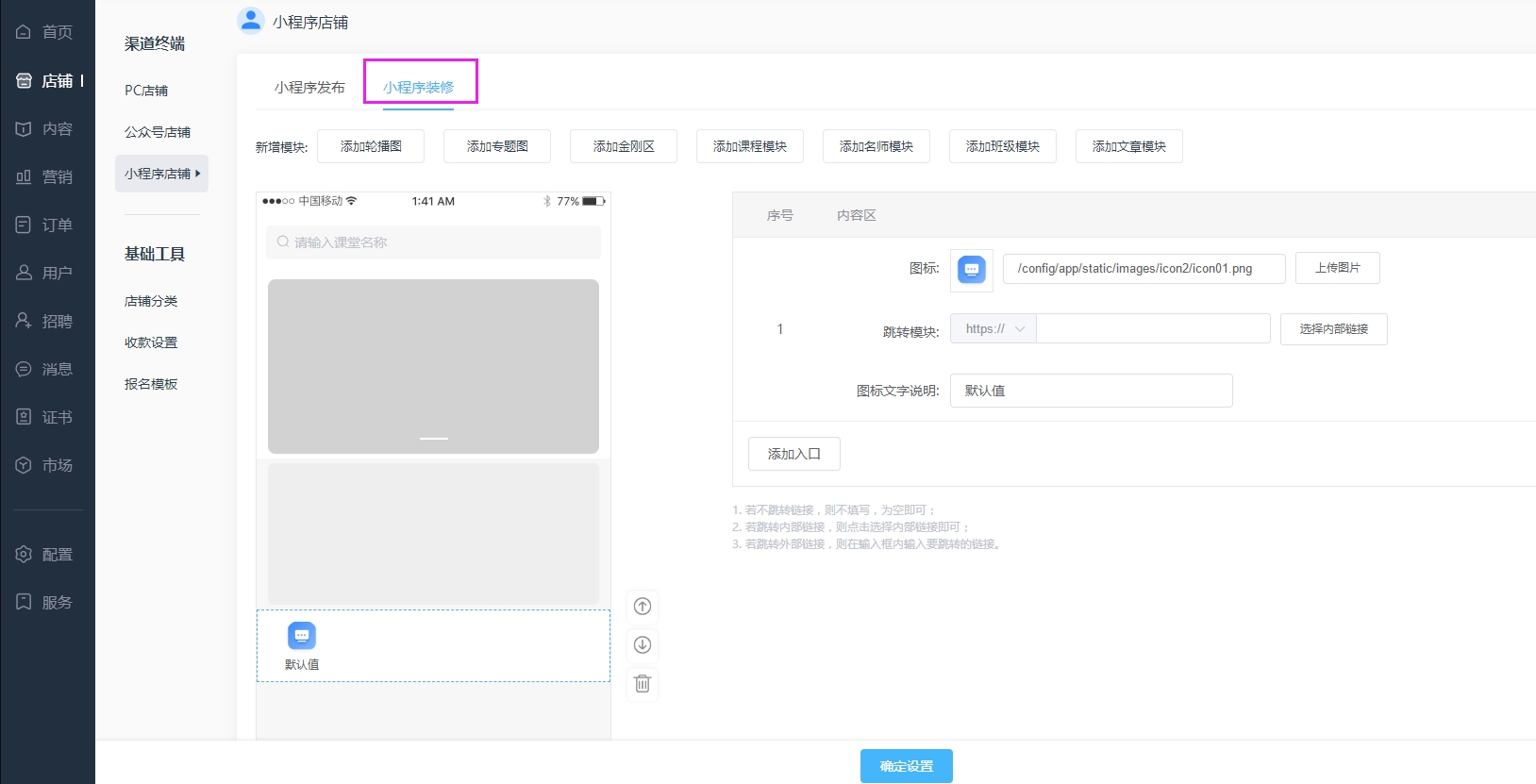Viewport: 1536px width, 784px height.
Task: Expand the 小程序店铺 sidebar item arrow
Action: point(198,174)
